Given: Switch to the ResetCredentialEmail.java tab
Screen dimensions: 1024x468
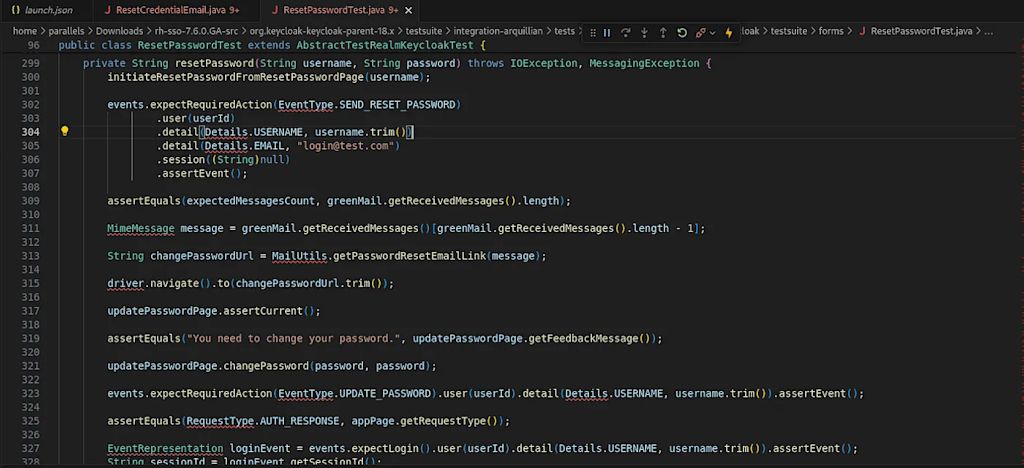Looking at the screenshot, I should [x=172, y=10].
